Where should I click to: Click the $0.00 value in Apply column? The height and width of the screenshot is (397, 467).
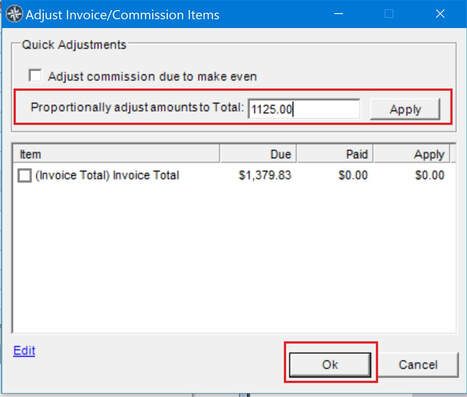tap(430, 175)
